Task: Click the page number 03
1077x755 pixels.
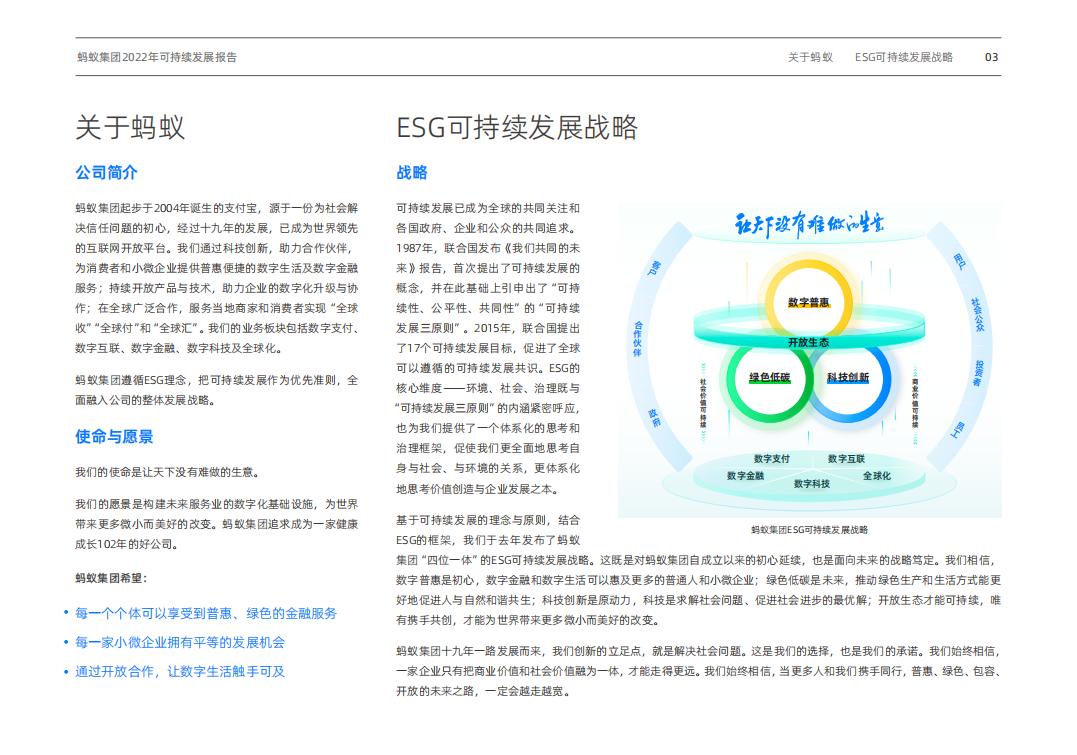Action: tap(991, 57)
